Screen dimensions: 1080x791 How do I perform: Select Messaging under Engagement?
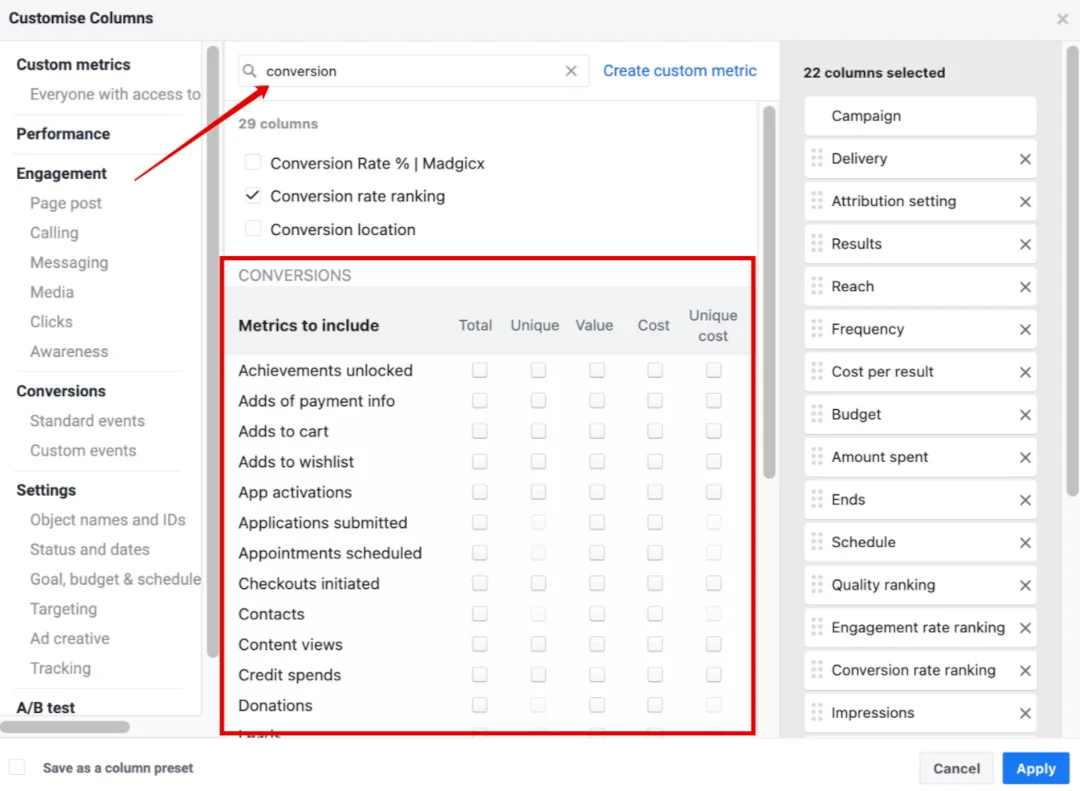tap(69, 263)
